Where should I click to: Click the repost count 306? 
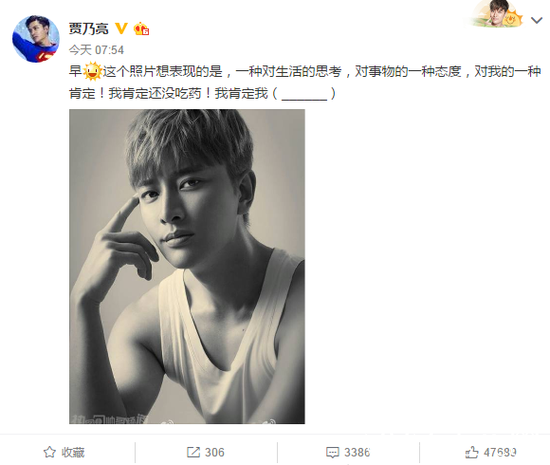214,452
